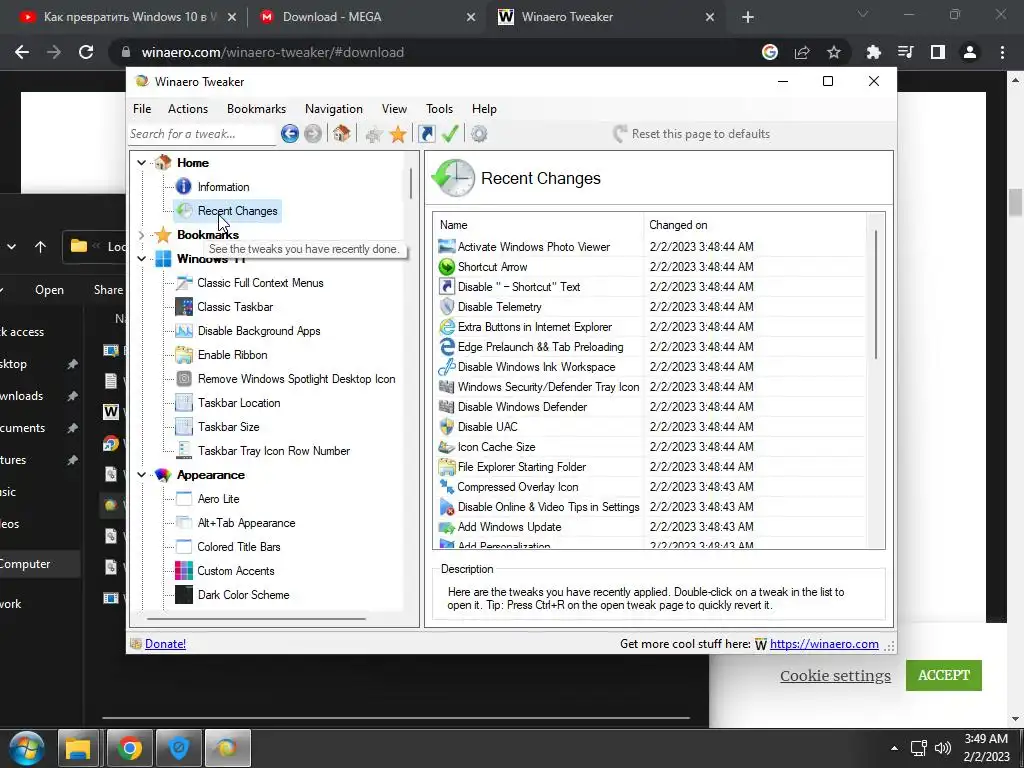Select Taskbar Size in the tree
Screen dimensions: 1024x768
coord(229,427)
